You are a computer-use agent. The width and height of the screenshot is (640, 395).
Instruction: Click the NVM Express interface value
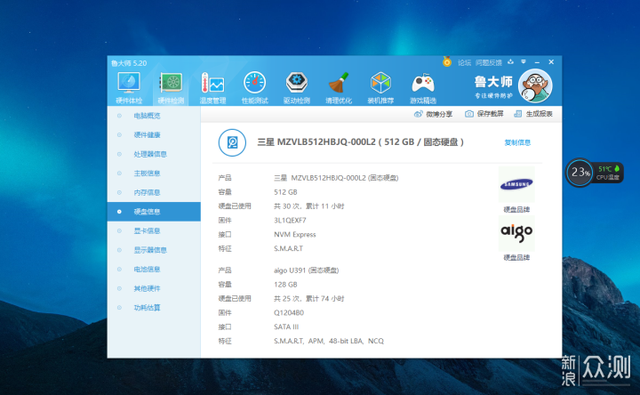(295, 234)
